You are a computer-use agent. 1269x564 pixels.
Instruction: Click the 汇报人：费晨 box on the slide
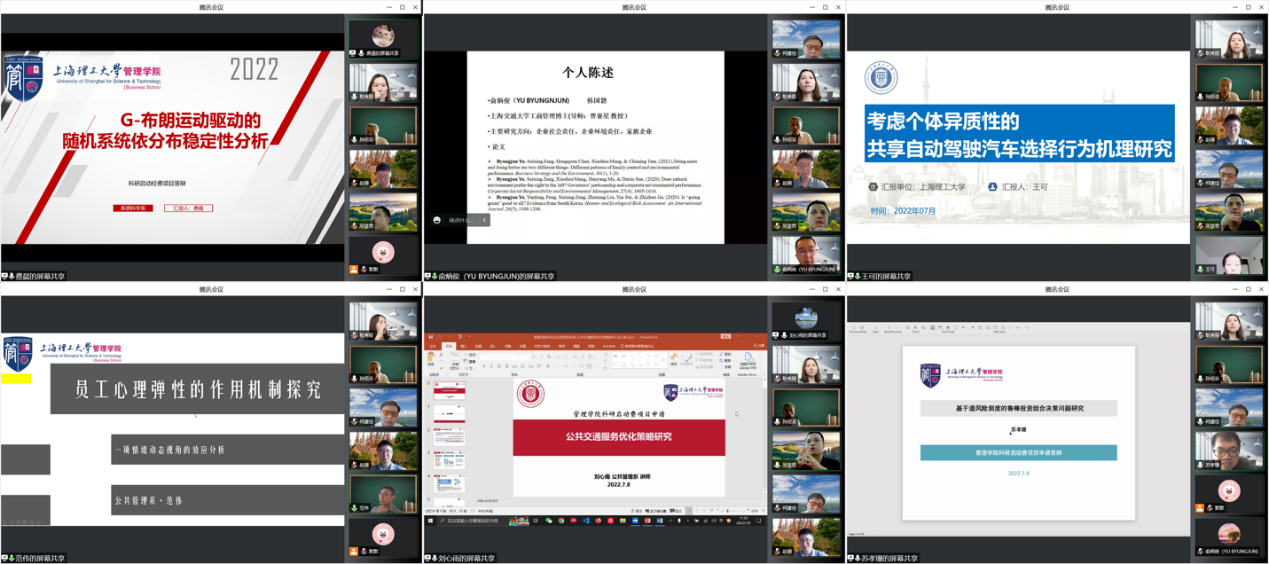(189, 208)
